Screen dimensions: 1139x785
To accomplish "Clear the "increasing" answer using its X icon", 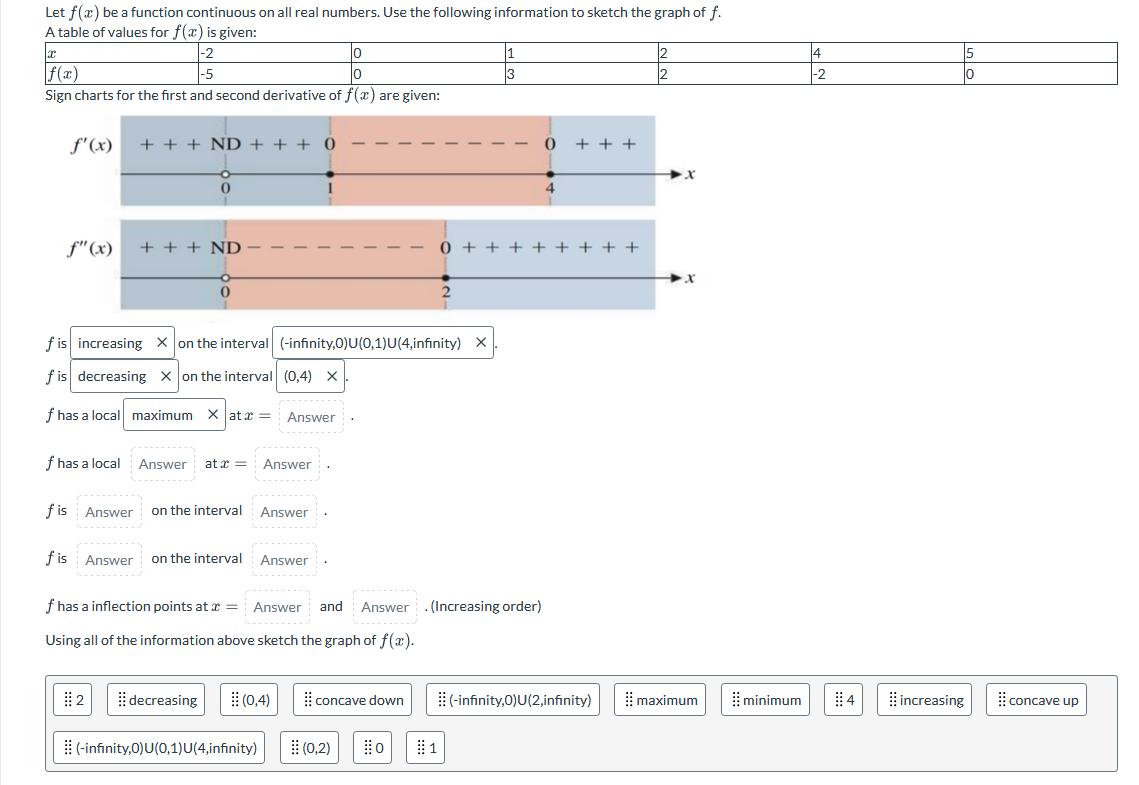I will [164, 342].
